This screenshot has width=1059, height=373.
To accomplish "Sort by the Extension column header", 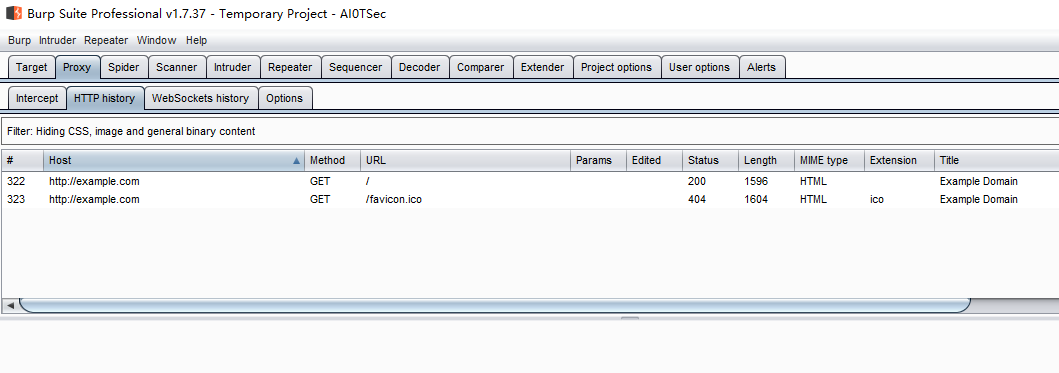I will pos(899,160).
